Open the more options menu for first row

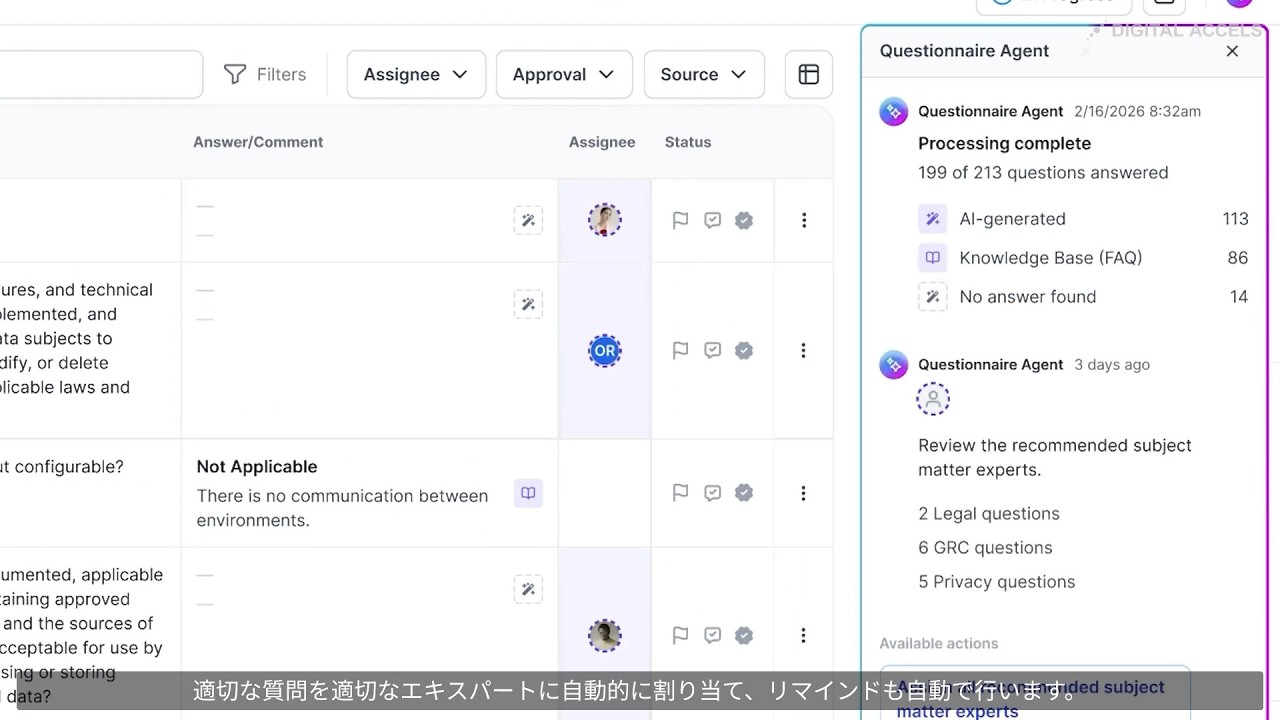[x=804, y=220]
